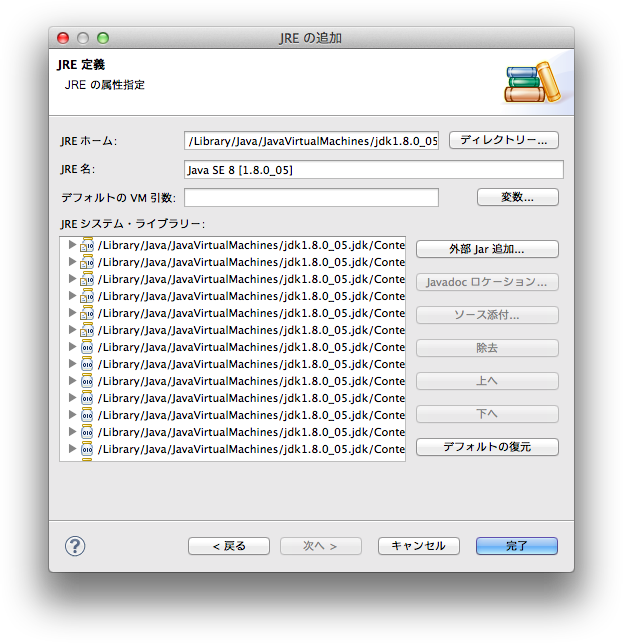This screenshot has height=643, width=623.
Task: Select the tenth library path row in the list
Action: (233, 398)
